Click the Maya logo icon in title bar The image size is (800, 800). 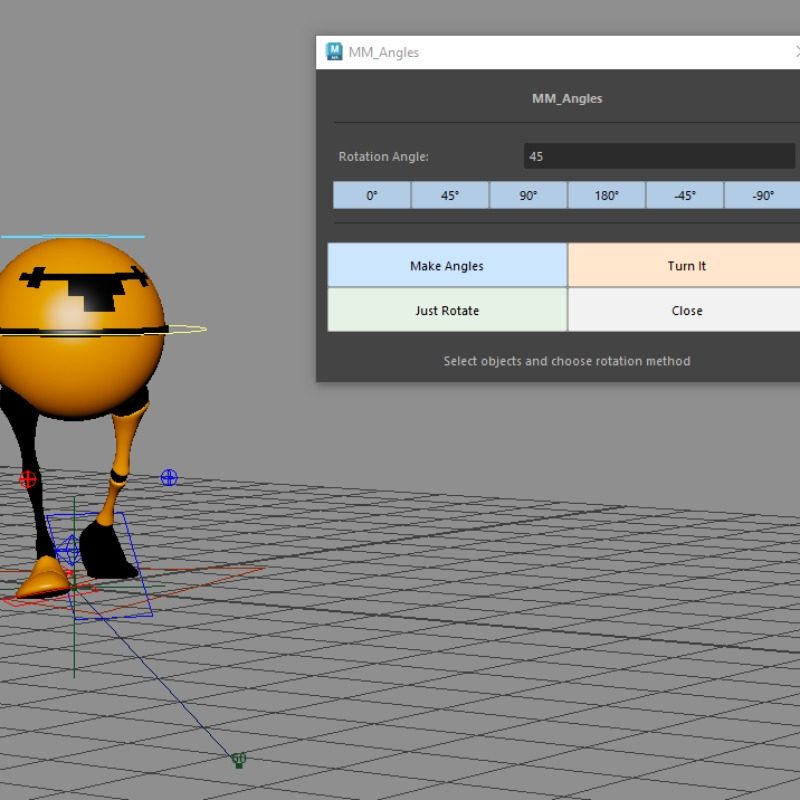(334, 52)
